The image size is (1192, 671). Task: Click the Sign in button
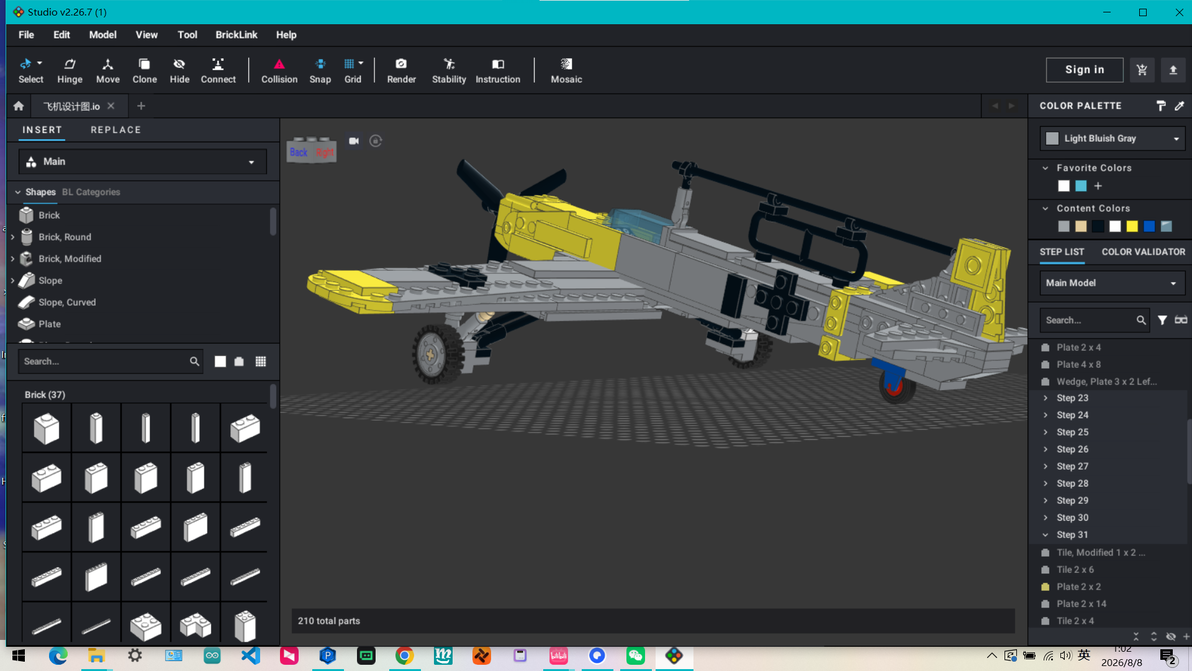pyautogui.click(x=1084, y=70)
